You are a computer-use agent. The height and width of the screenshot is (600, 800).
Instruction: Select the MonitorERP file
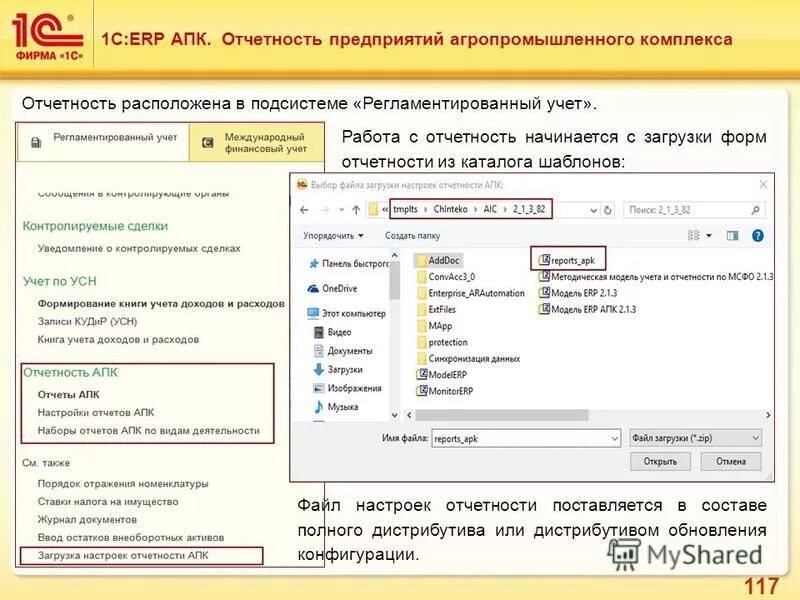pos(445,391)
